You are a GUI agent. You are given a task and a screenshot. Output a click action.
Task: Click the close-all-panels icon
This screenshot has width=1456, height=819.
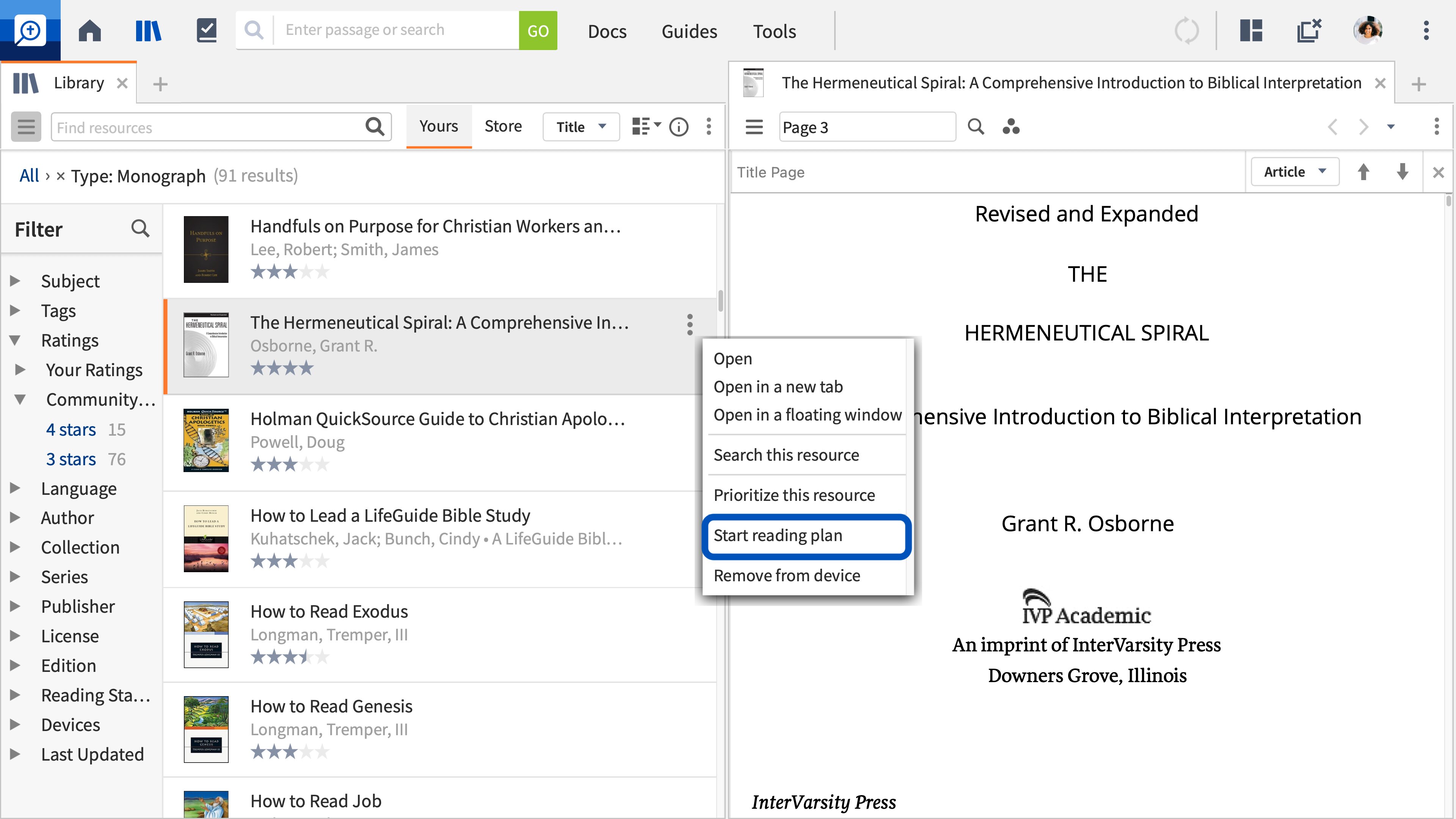1309,30
